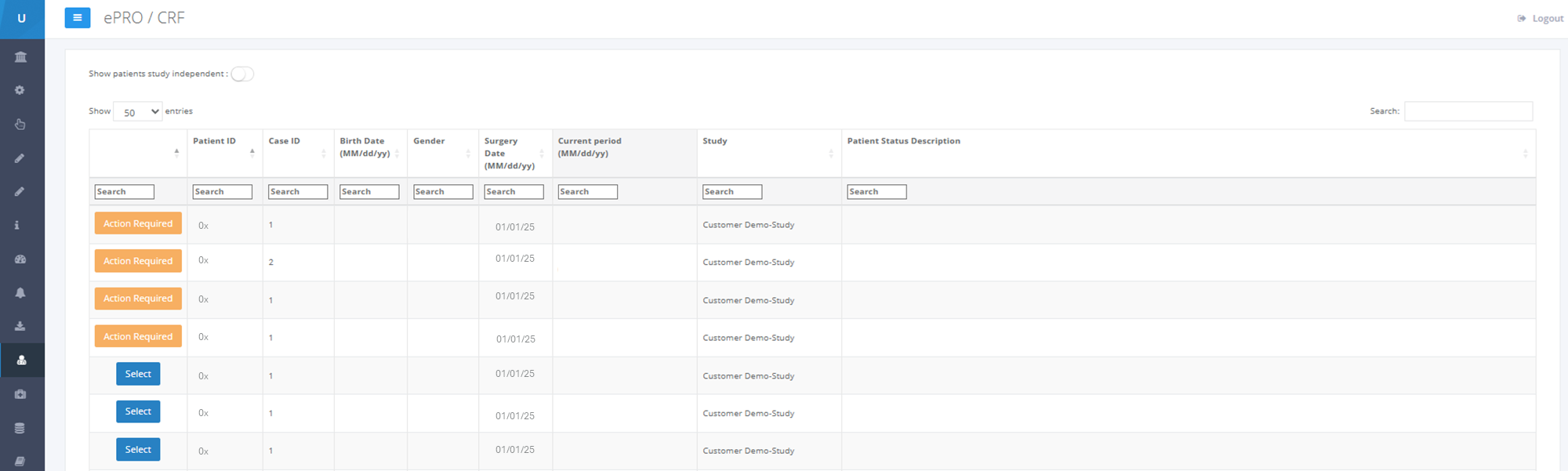Click the first Action Required button

138,223
